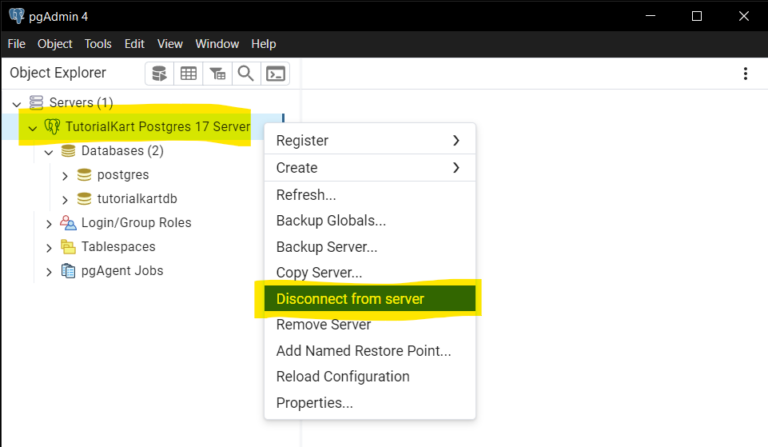
Task: Launch the PSQL Tool terminal icon
Action: [x=275, y=73]
